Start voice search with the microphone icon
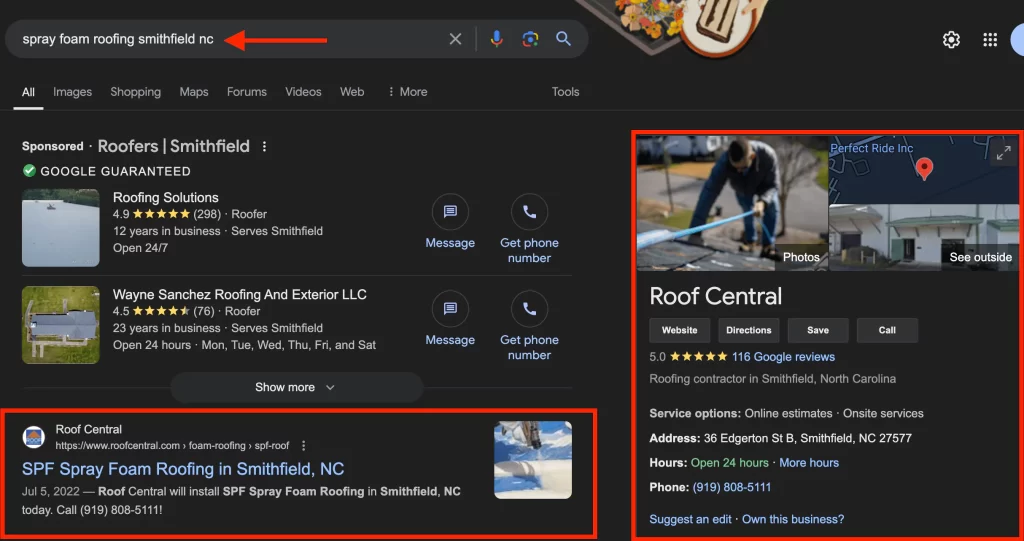1024x541 pixels. click(496, 39)
